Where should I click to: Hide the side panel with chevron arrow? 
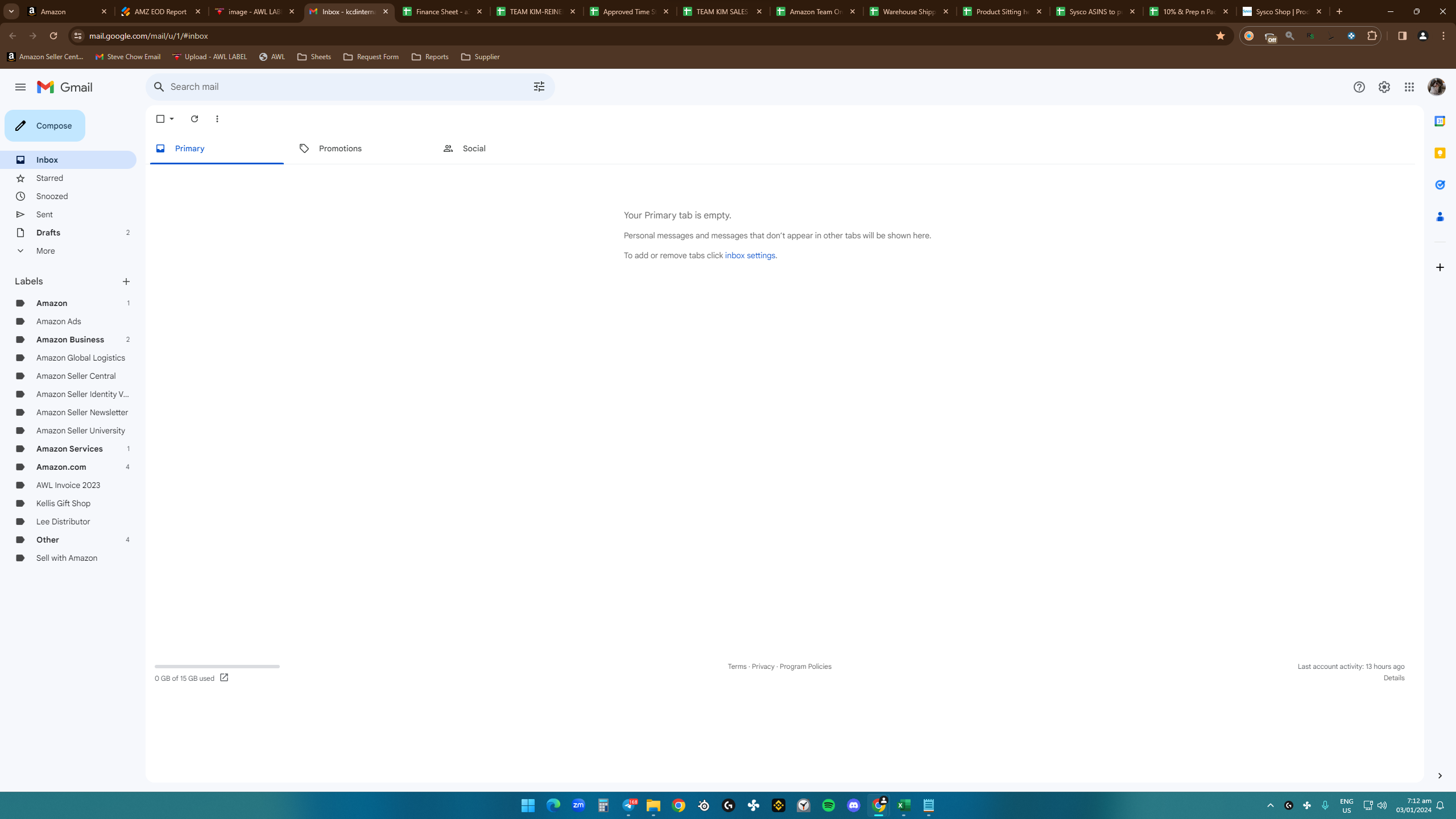[1440, 776]
